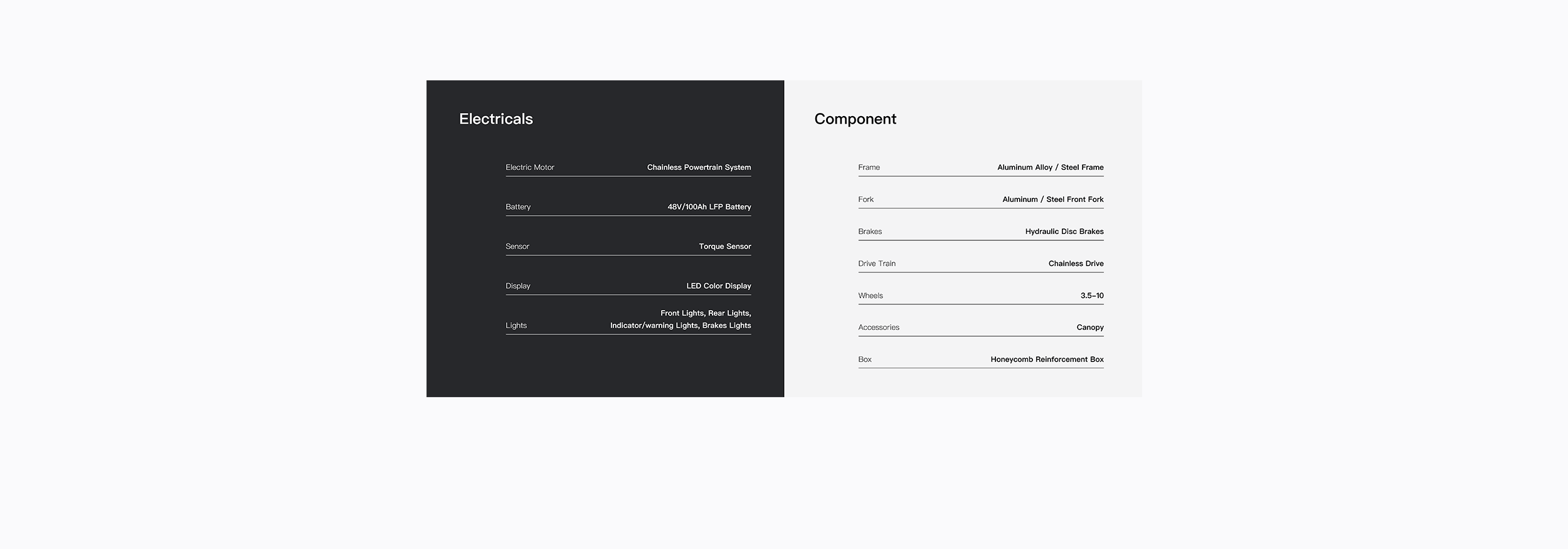The height and width of the screenshot is (549, 1568).
Task: Click the Box row label
Action: (865, 360)
